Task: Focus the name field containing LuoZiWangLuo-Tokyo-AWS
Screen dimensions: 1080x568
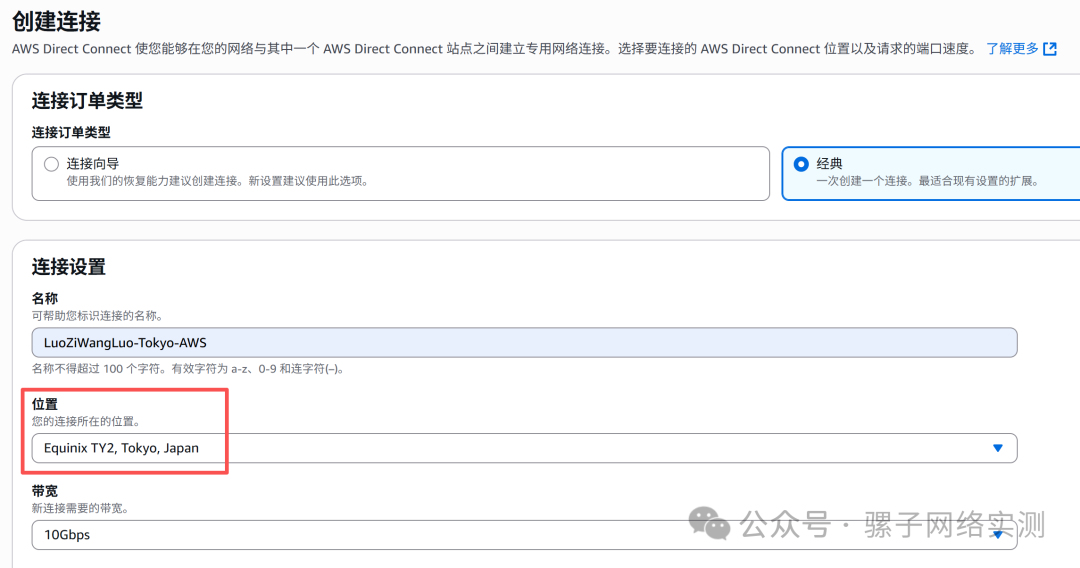Action: pyautogui.click(x=523, y=343)
